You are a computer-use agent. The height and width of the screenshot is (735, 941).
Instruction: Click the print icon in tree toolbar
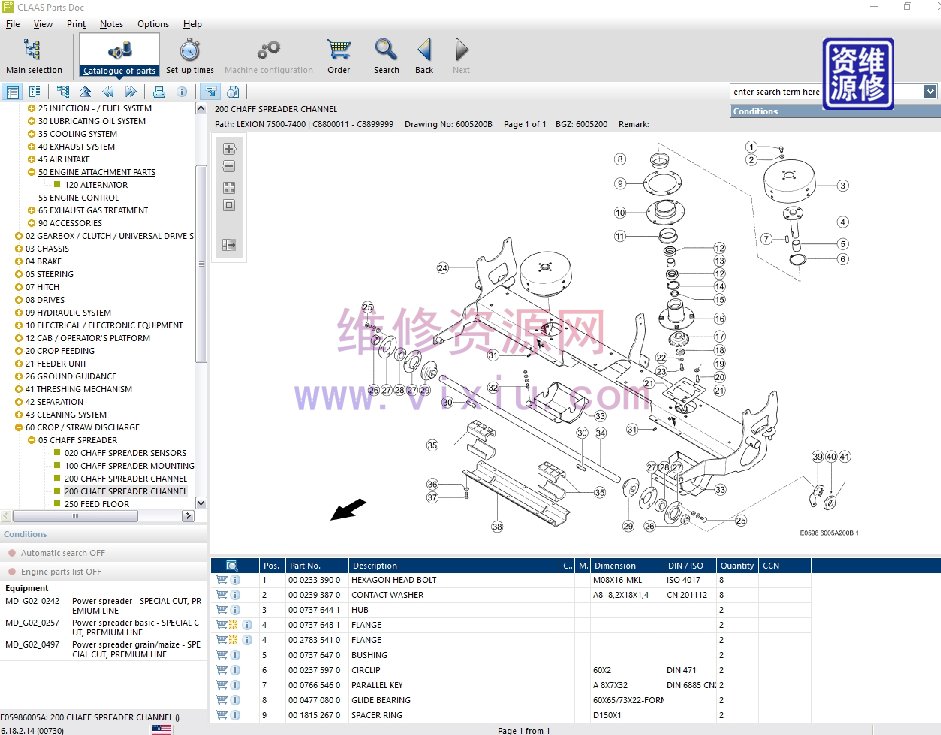click(158, 92)
